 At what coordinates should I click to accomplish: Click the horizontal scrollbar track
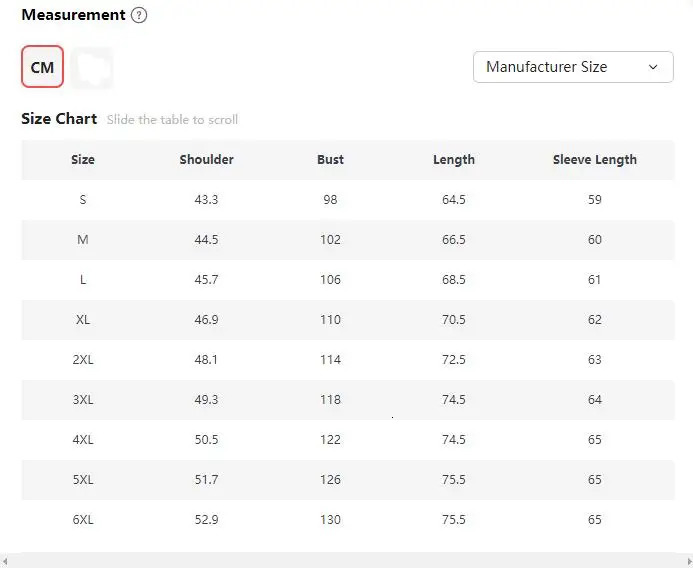[x=346, y=561]
